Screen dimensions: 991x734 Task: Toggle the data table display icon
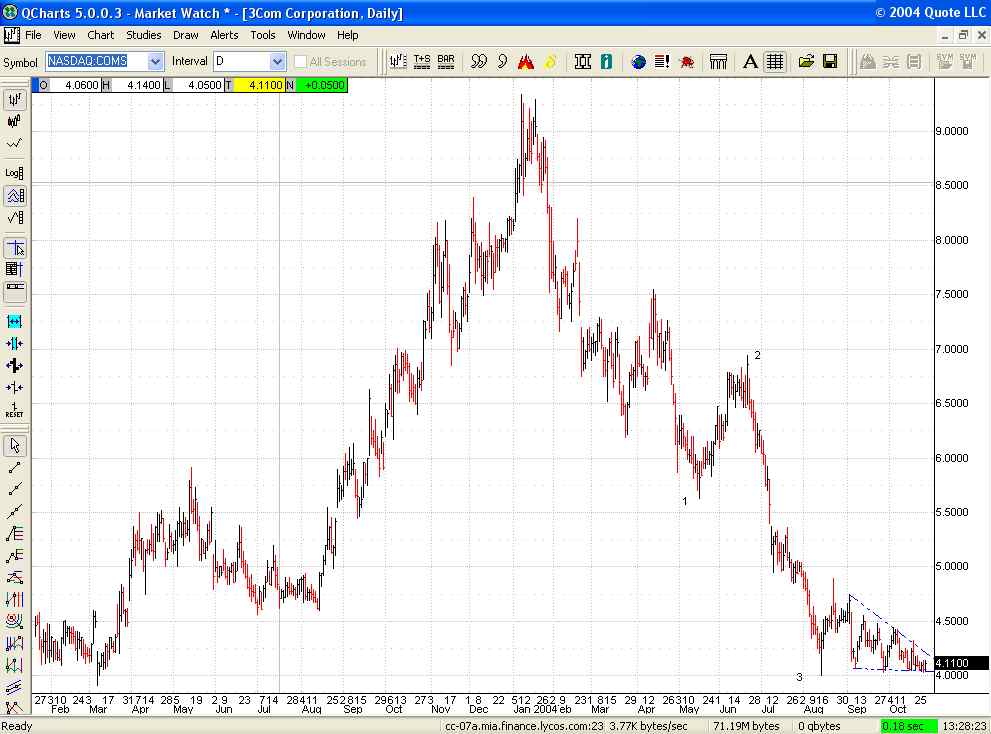pos(14,270)
